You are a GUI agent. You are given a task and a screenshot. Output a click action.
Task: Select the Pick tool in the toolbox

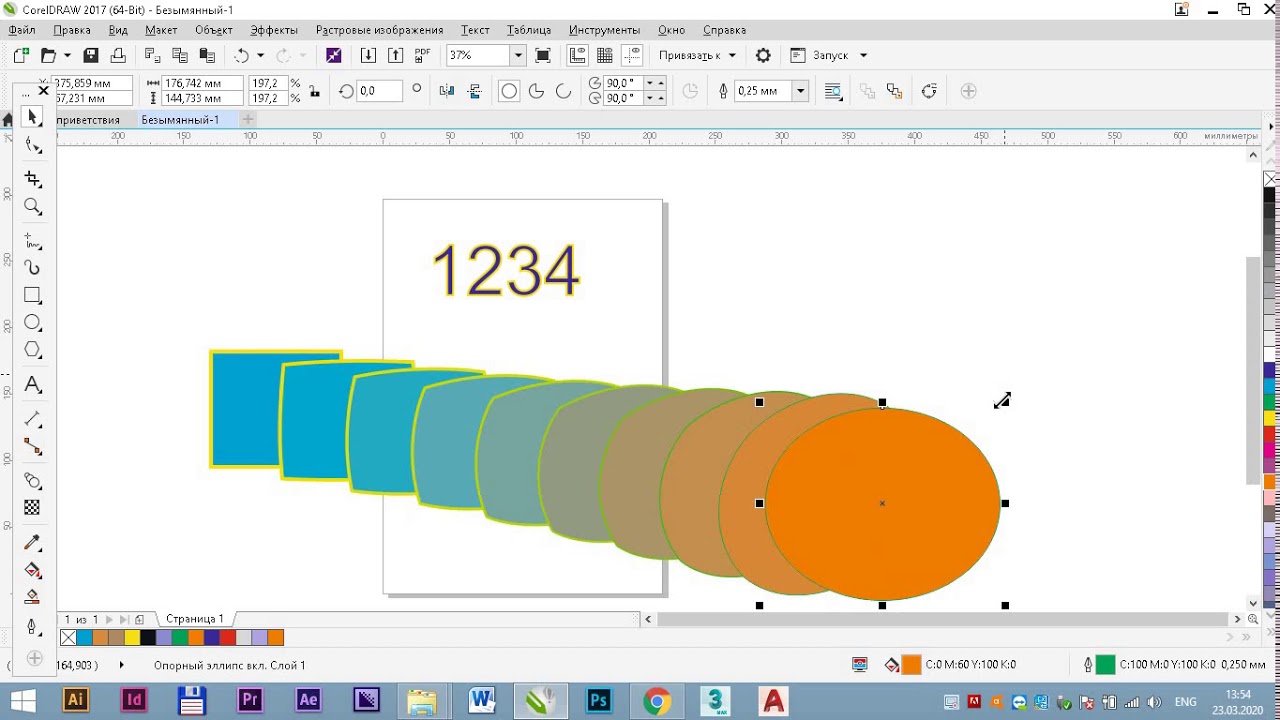[x=32, y=117]
